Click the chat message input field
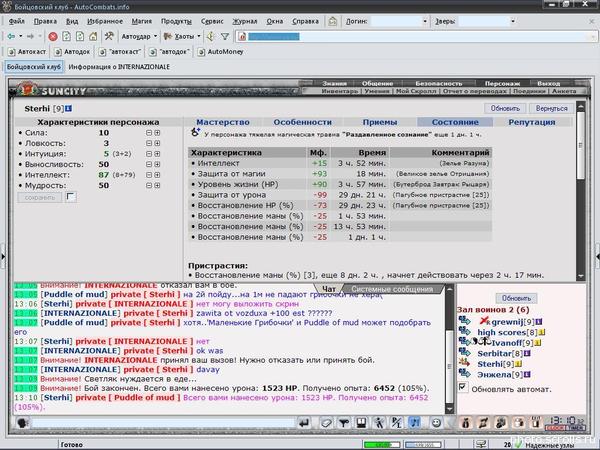 click(163, 423)
